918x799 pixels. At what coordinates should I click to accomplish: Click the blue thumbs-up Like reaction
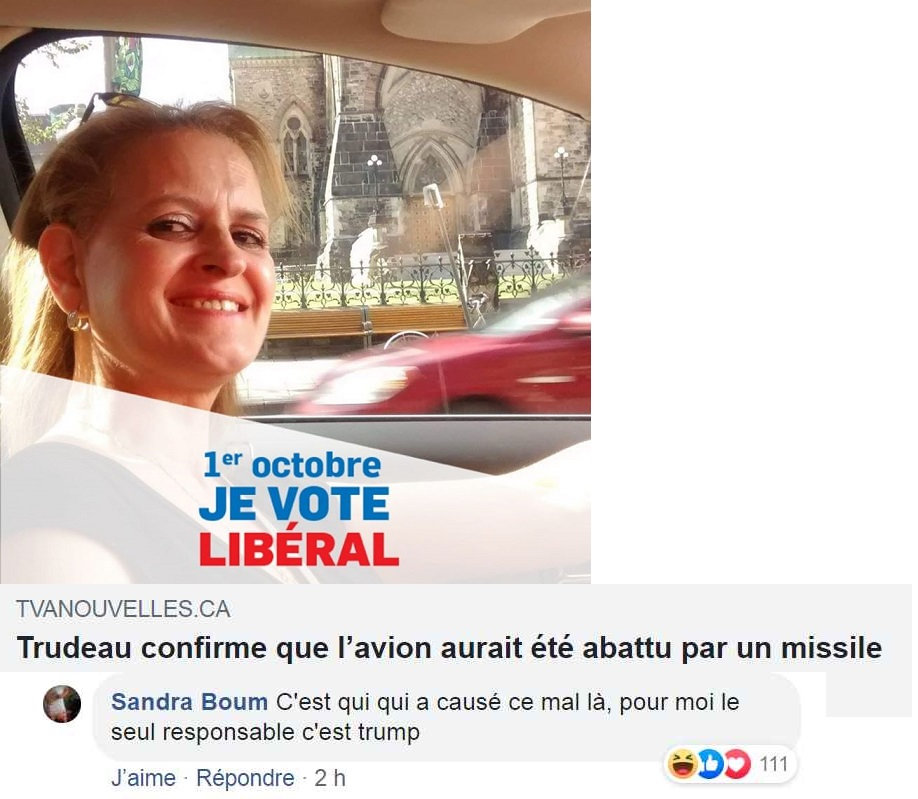[710, 764]
